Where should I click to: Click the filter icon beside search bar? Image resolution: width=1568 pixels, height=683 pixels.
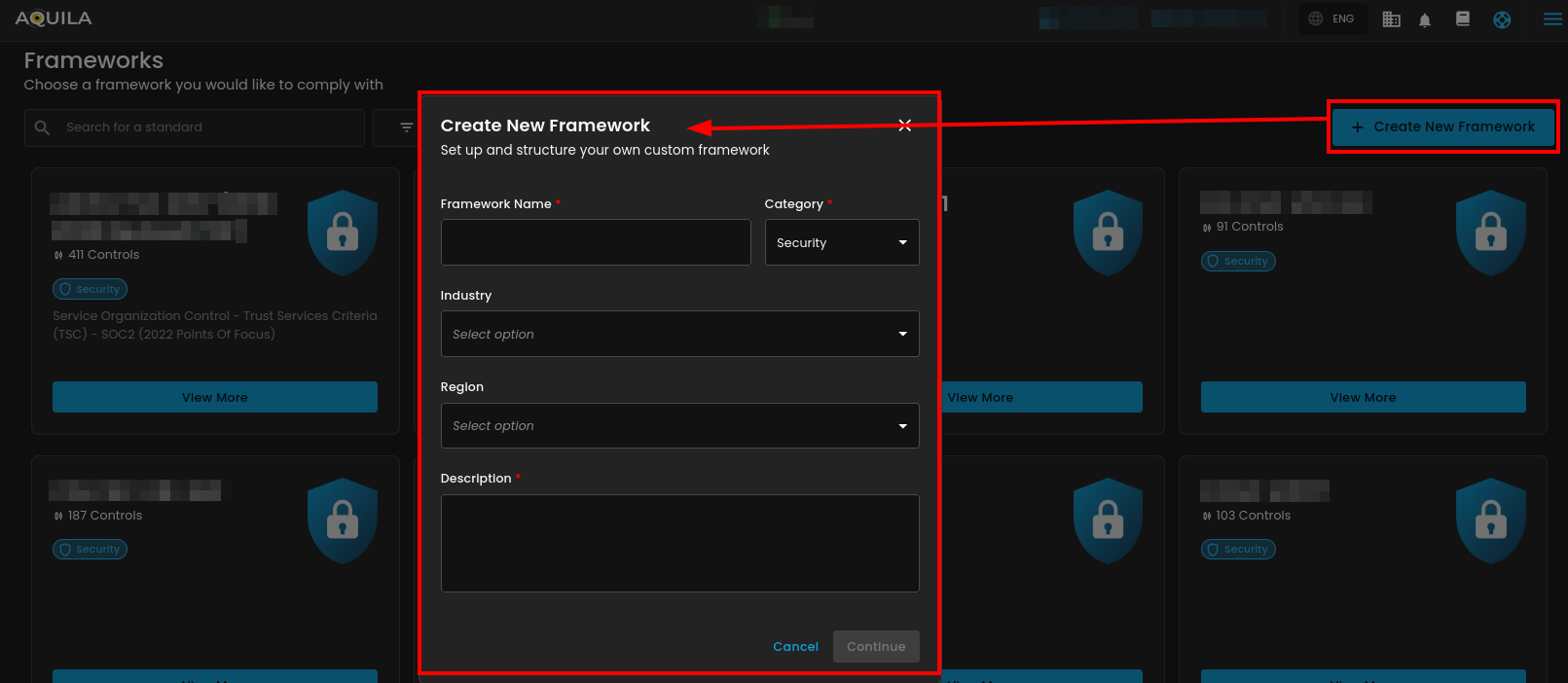coord(406,127)
